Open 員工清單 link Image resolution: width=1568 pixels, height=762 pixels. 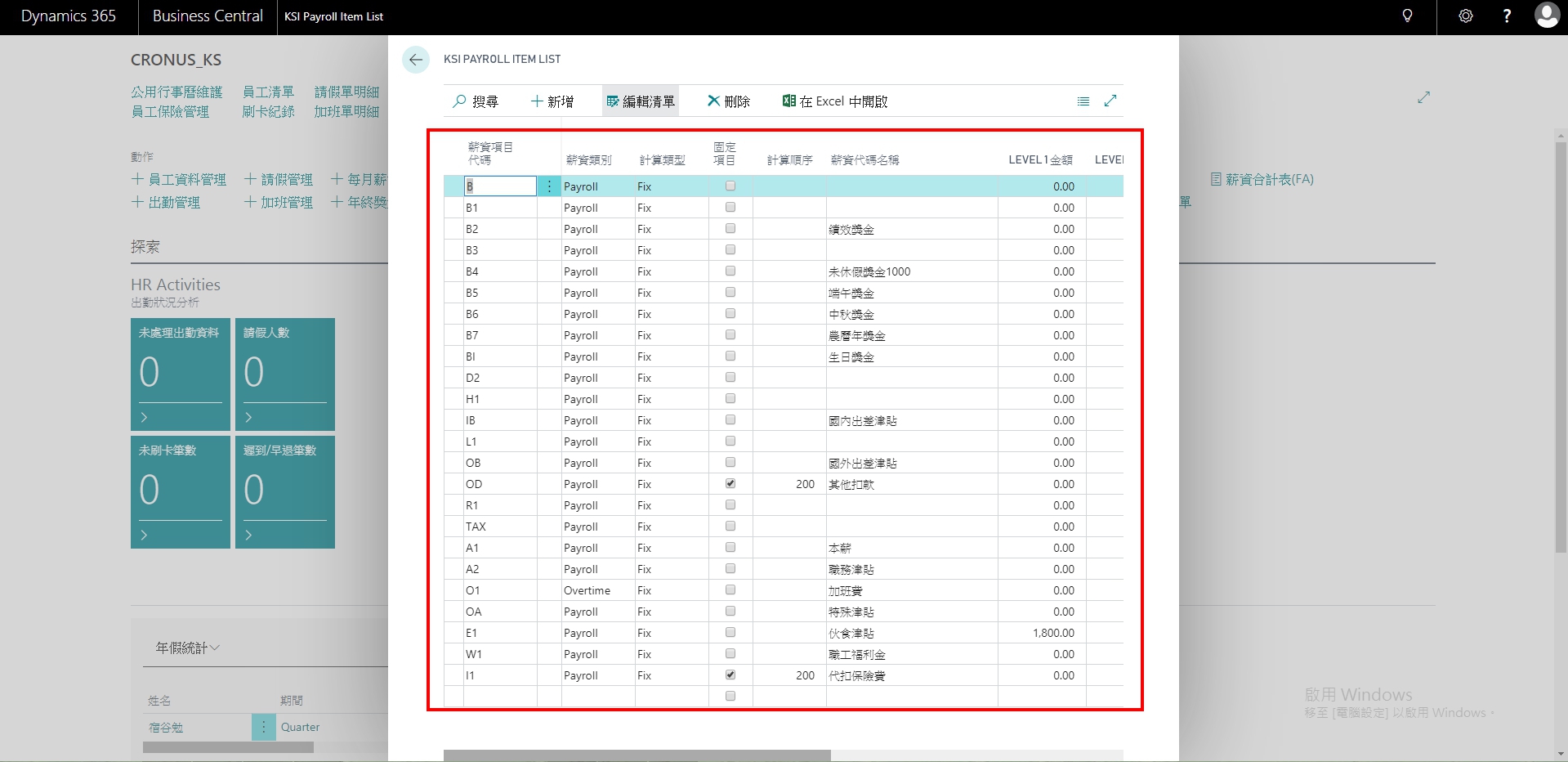click(x=268, y=92)
